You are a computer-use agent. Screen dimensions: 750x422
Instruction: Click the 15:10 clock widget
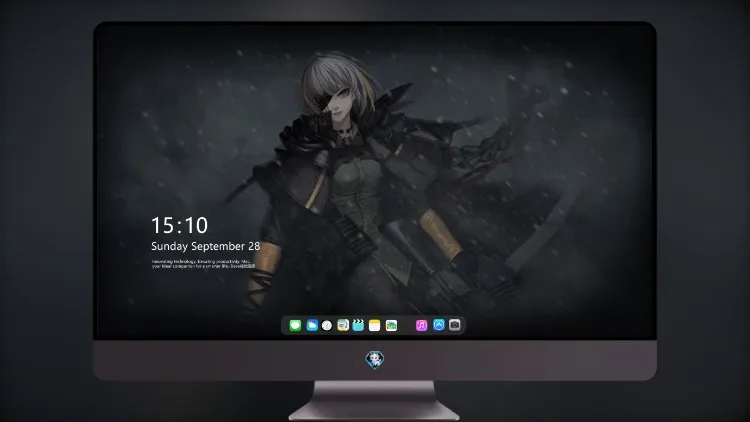(179, 225)
